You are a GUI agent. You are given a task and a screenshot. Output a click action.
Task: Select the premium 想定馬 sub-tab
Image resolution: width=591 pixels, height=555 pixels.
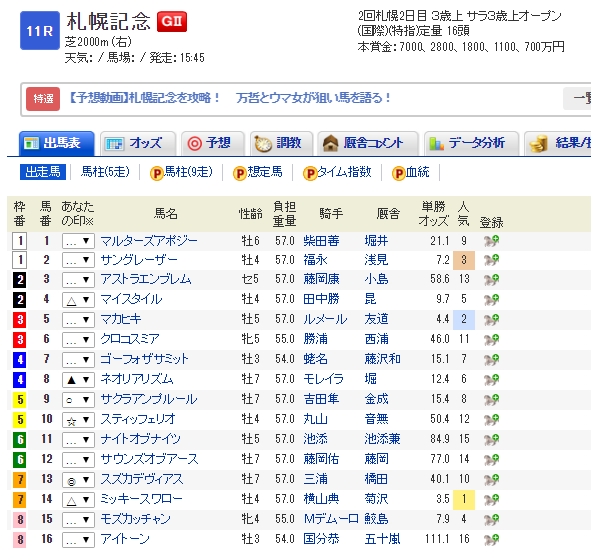258,172
